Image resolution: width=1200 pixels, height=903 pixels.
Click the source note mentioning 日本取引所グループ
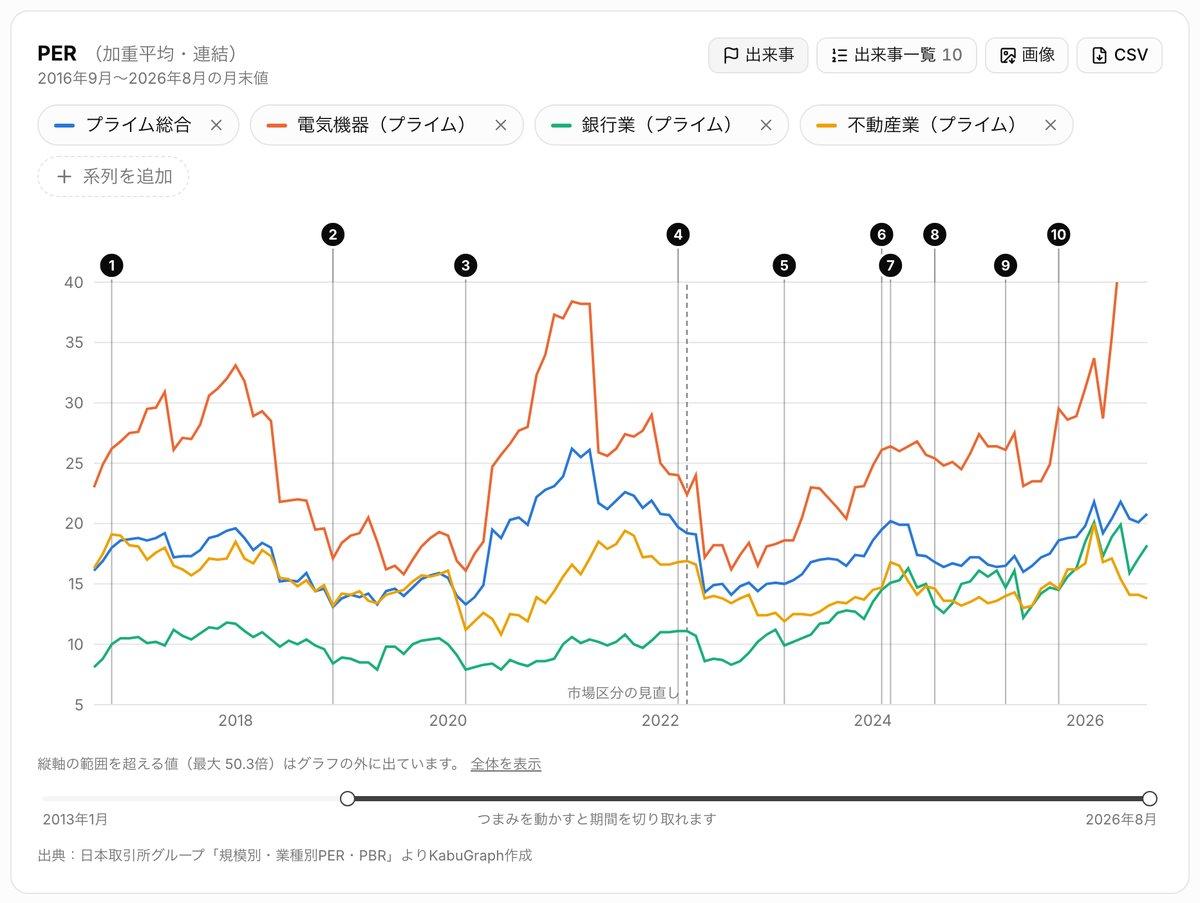pos(285,856)
